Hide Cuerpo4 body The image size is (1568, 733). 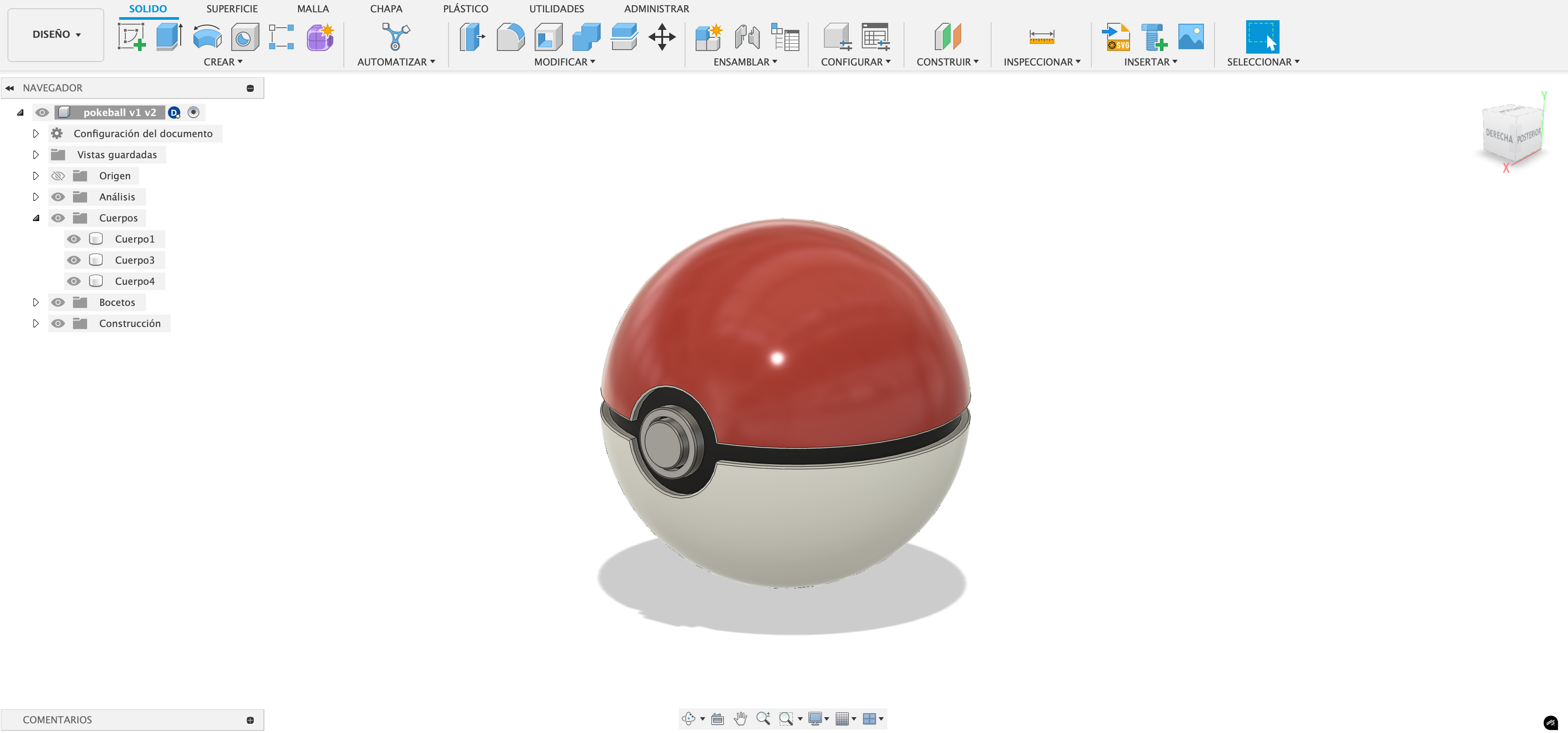pyautogui.click(x=74, y=281)
